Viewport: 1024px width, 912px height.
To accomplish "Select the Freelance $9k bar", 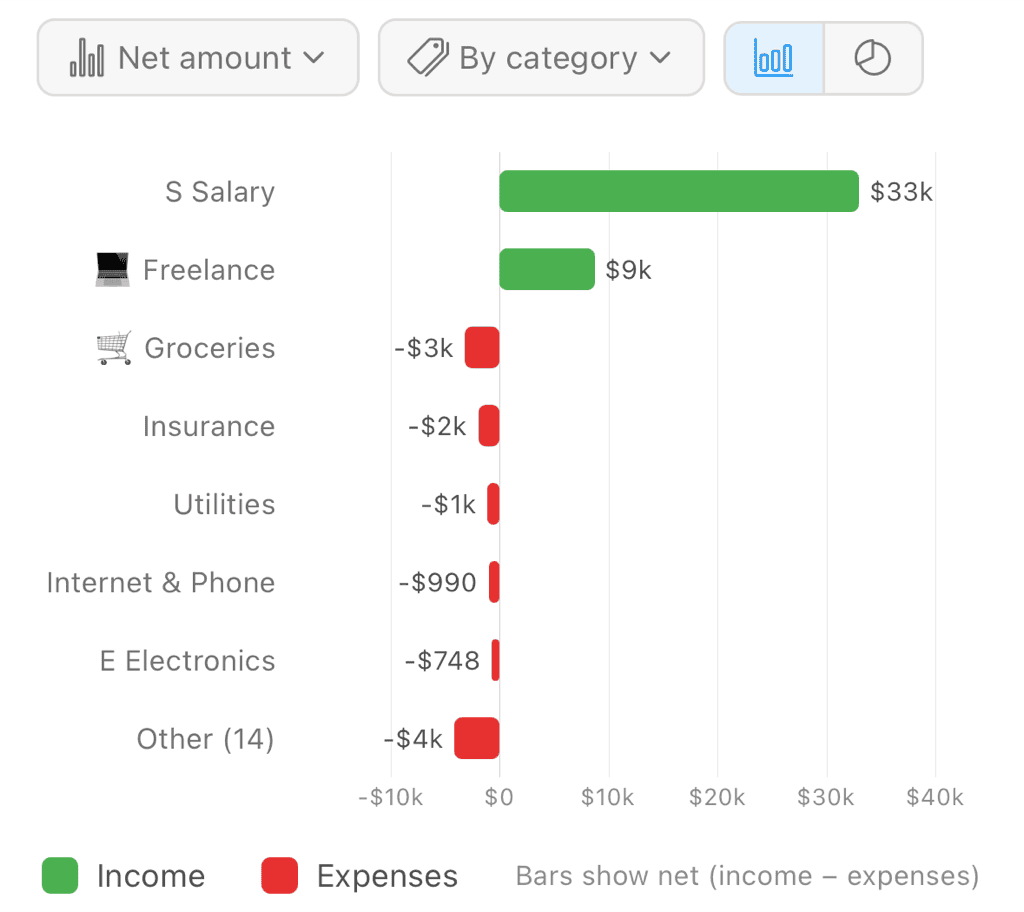I will coord(547,269).
